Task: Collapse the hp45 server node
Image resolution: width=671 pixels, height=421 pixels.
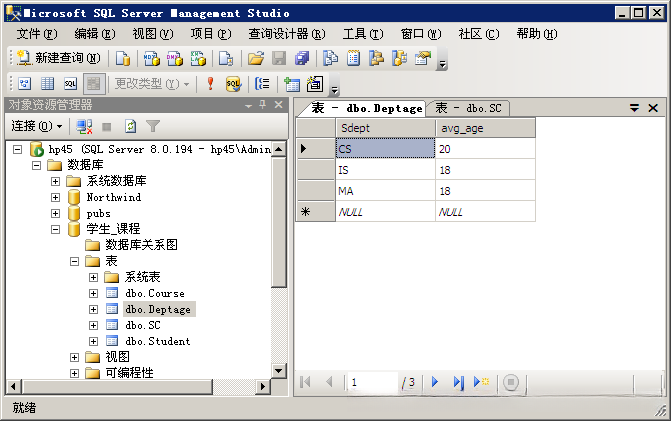Action: click(x=18, y=149)
